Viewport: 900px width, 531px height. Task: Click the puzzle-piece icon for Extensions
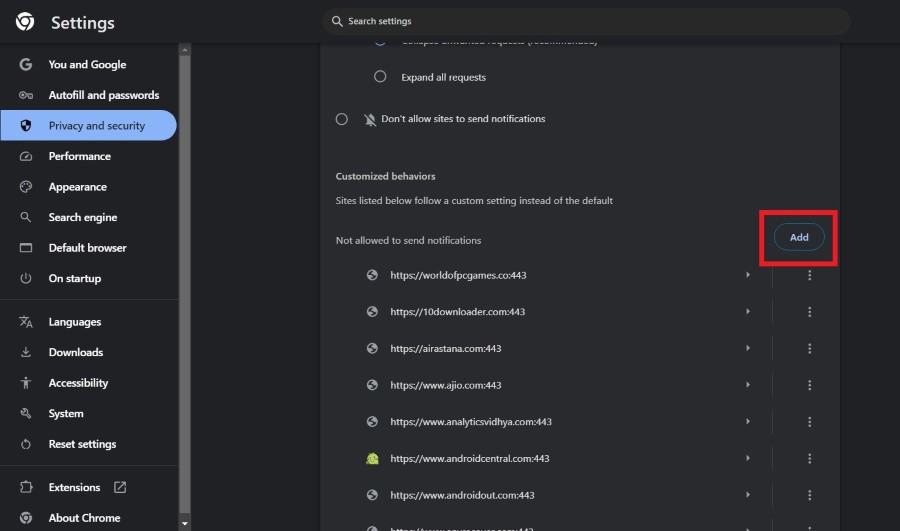coord(26,487)
